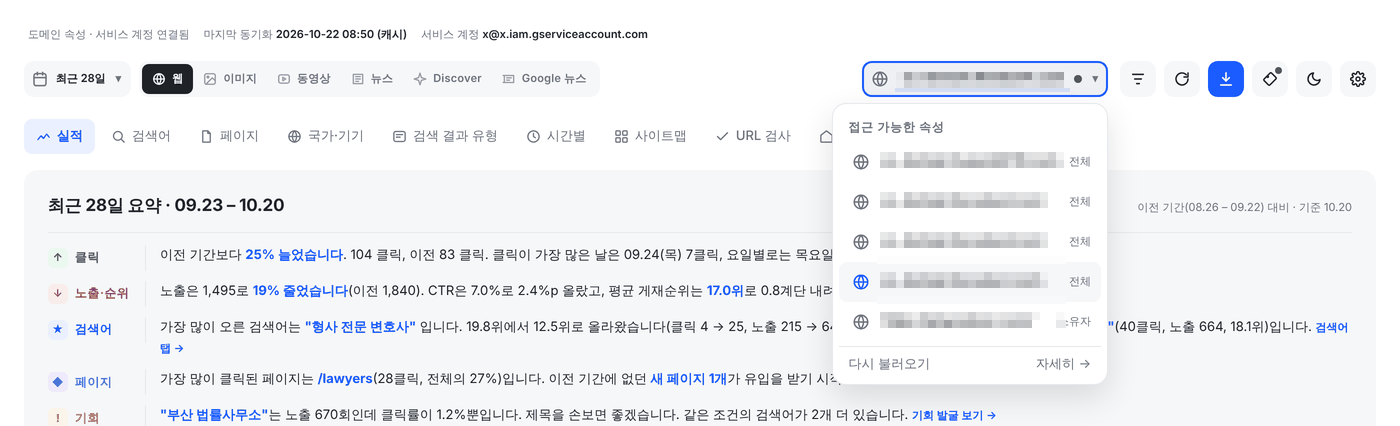Switch to the 시간별 tab
This screenshot has width=1400, height=426.
click(556, 136)
